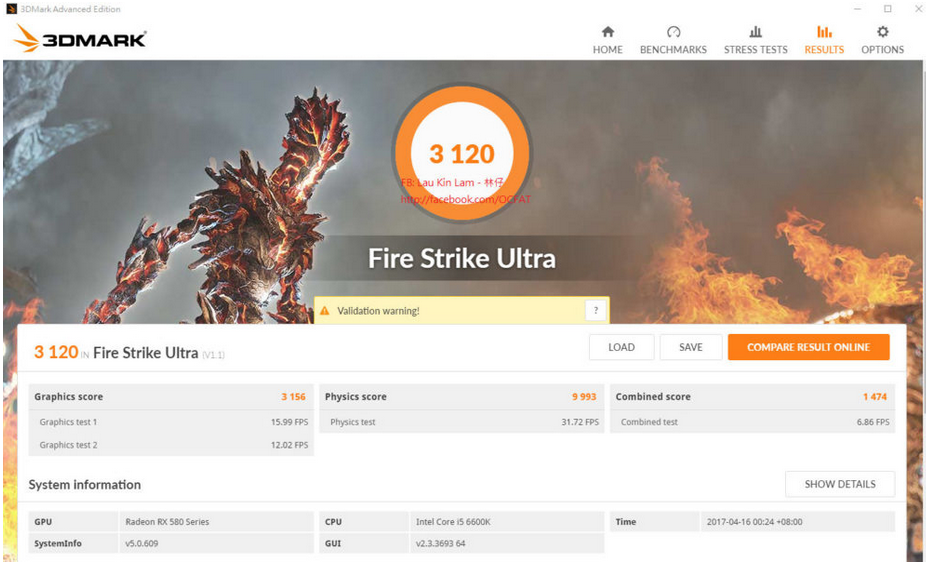Screen dimensions: 926x562
Task: Click the LOAD button
Action: coord(621,347)
